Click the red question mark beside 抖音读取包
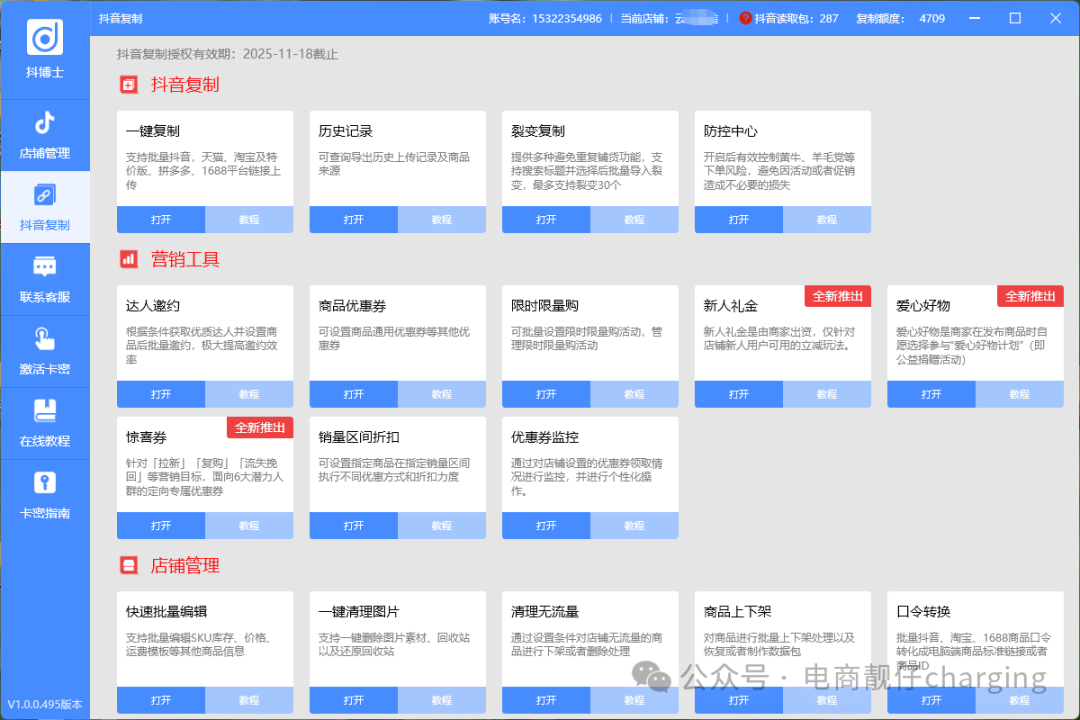Screen dimensions: 1080x720 click(x=747, y=18)
